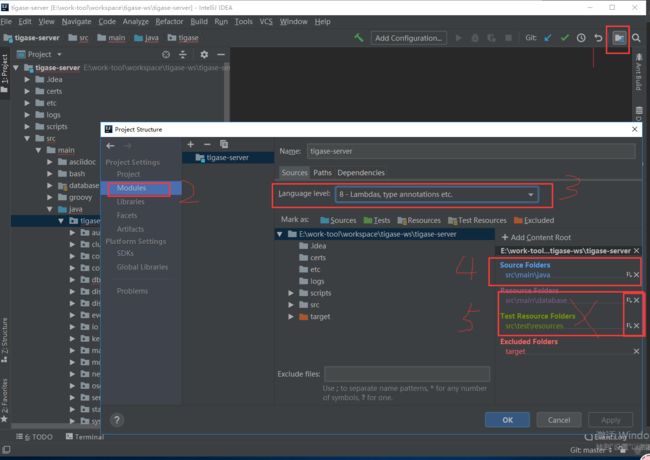This screenshot has width=650, height=460.
Task: Click copy module icon
Action: click(x=224, y=144)
